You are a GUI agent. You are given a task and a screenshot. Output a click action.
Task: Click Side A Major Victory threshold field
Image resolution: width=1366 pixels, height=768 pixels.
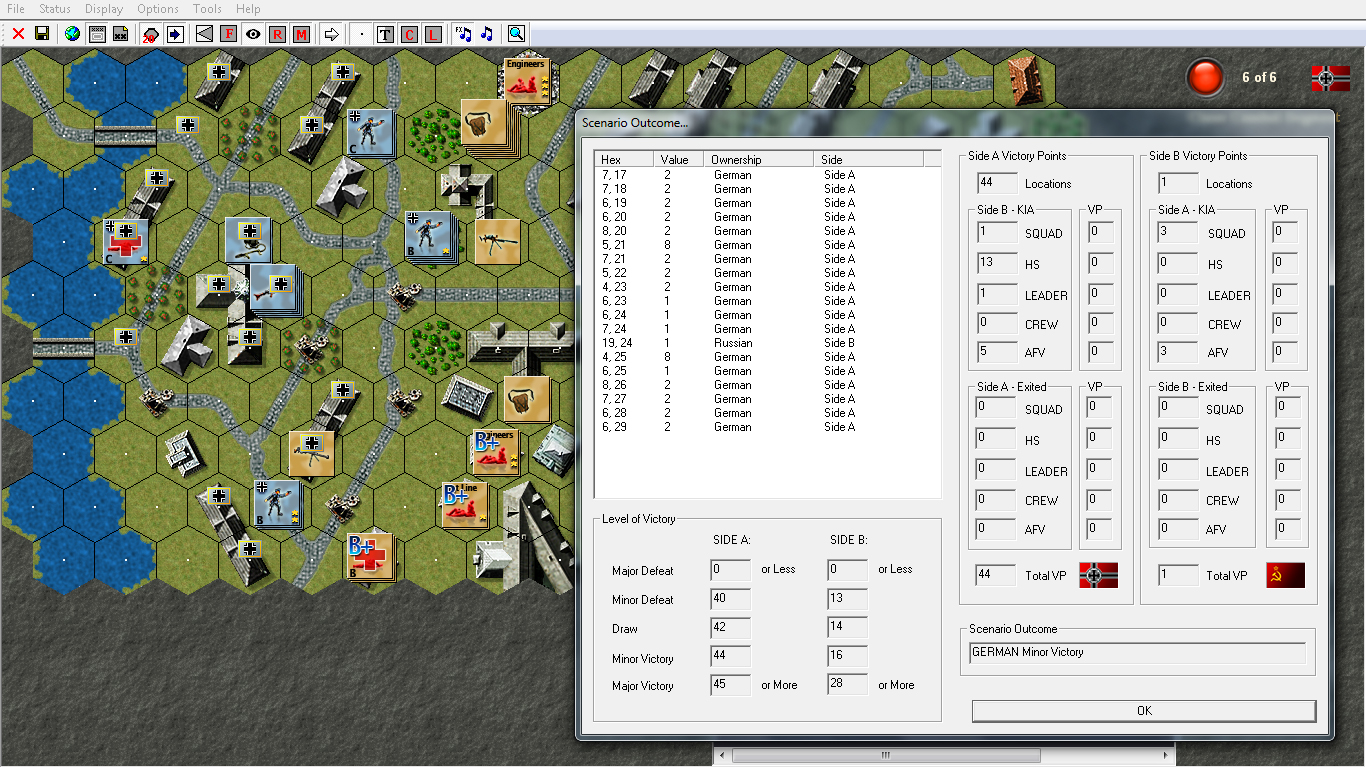pyautogui.click(x=730, y=685)
